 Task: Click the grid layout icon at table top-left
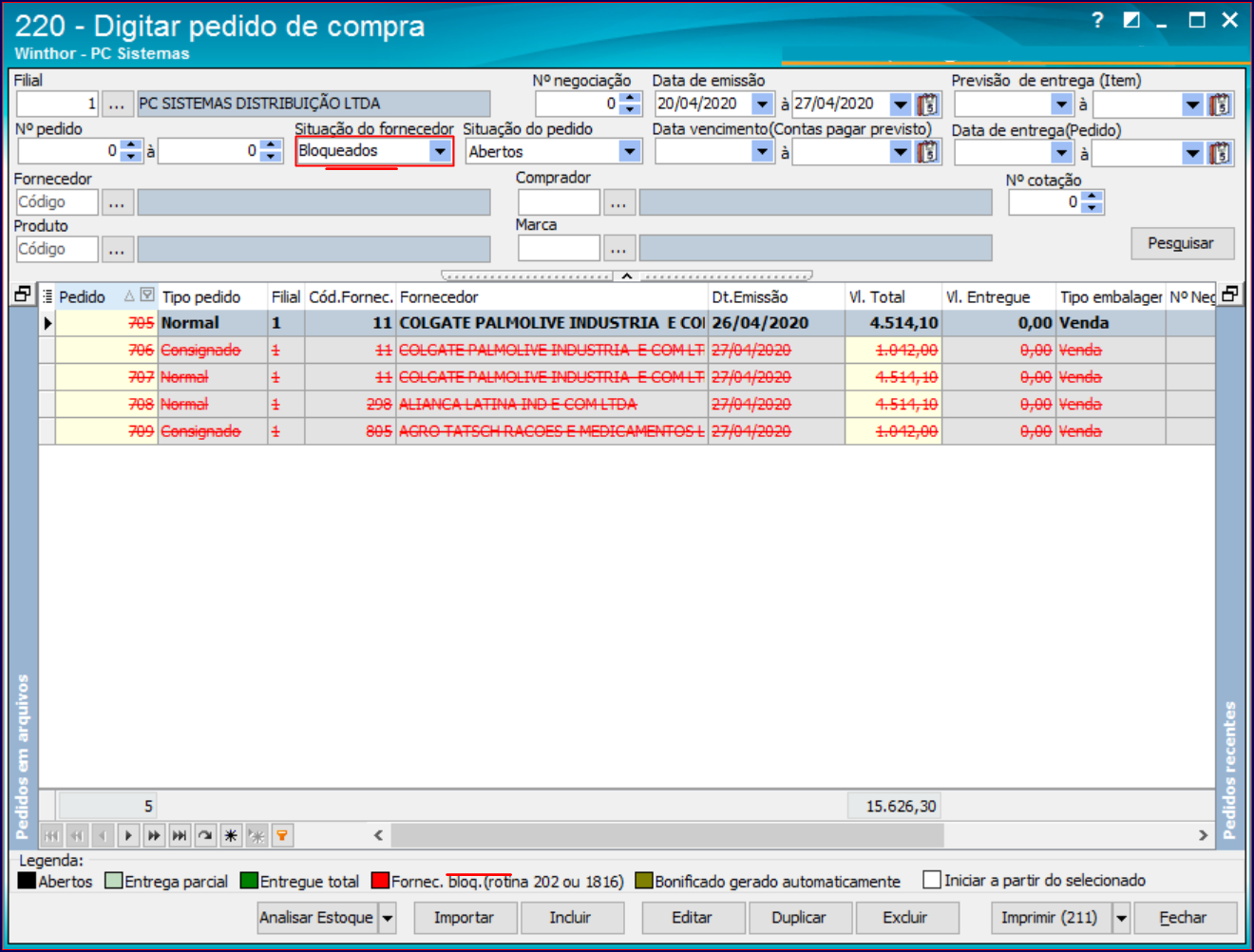[x=23, y=295]
